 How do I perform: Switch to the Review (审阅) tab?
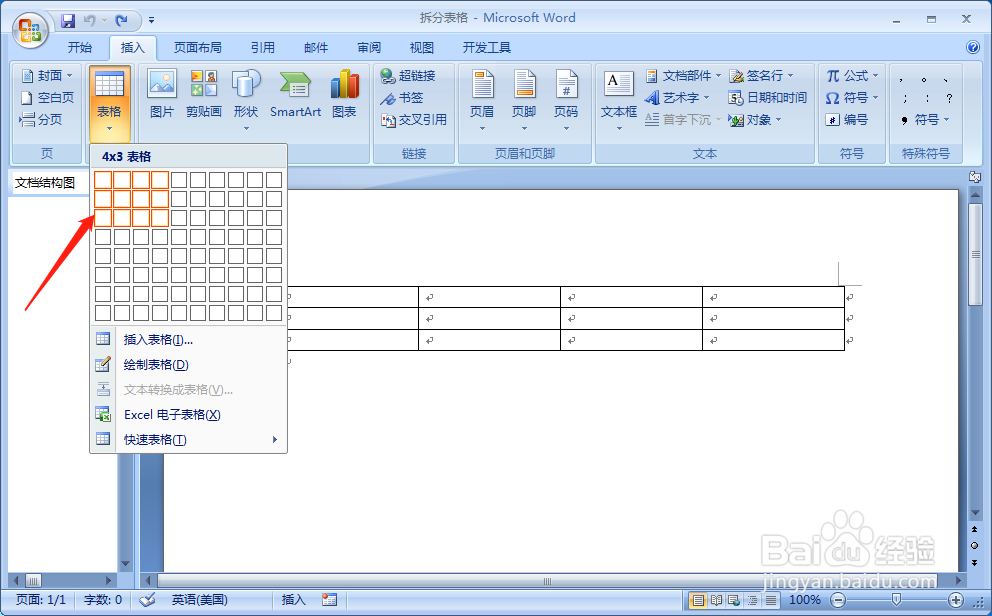tap(369, 47)
